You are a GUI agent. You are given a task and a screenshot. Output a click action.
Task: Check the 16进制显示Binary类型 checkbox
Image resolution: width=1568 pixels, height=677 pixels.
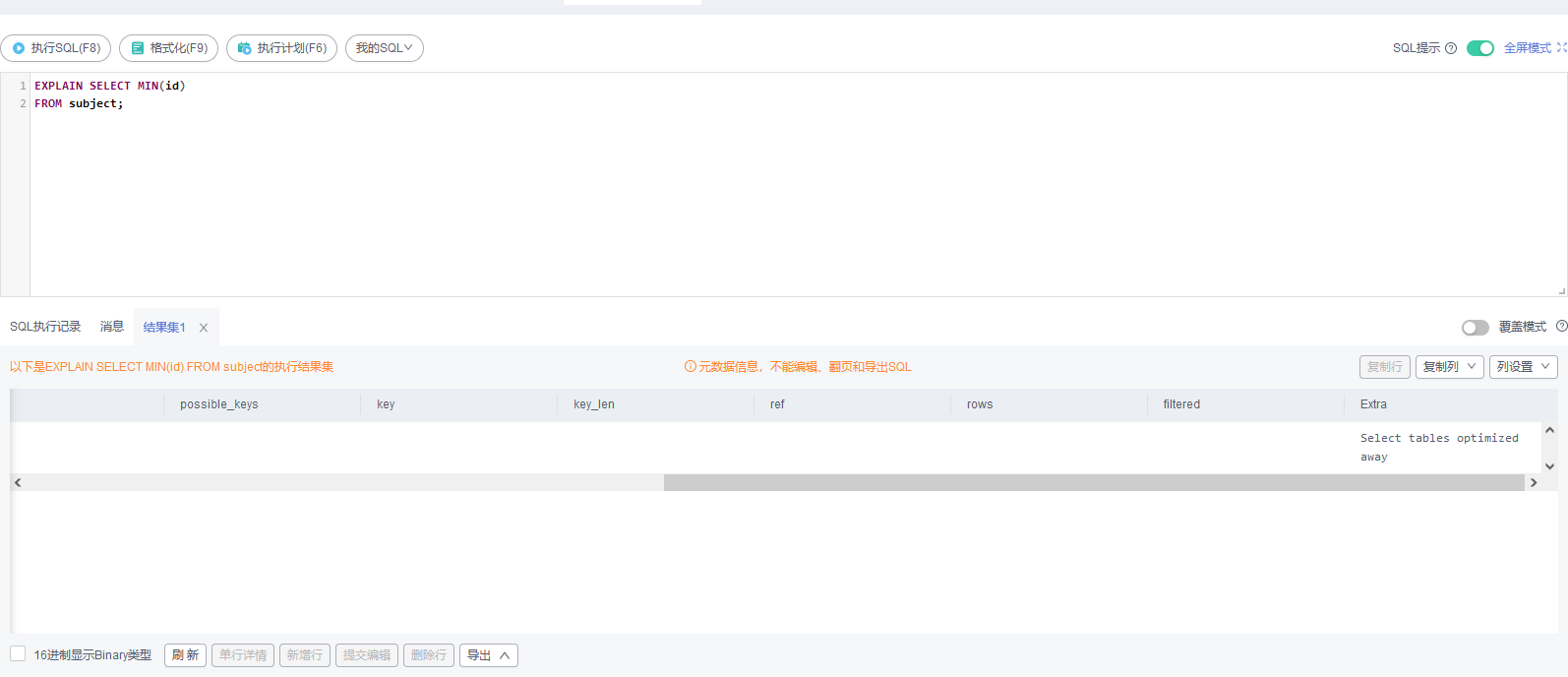coord(18,654)
